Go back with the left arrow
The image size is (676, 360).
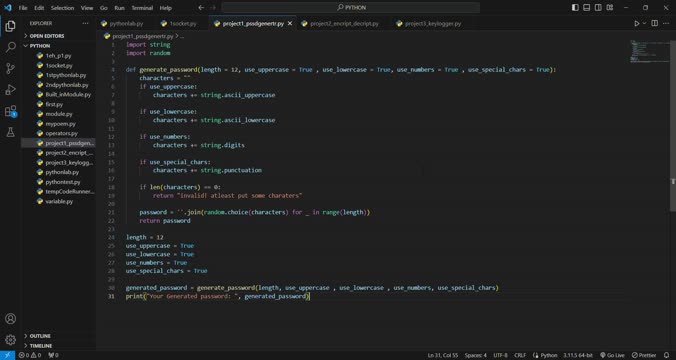point(201,8)
